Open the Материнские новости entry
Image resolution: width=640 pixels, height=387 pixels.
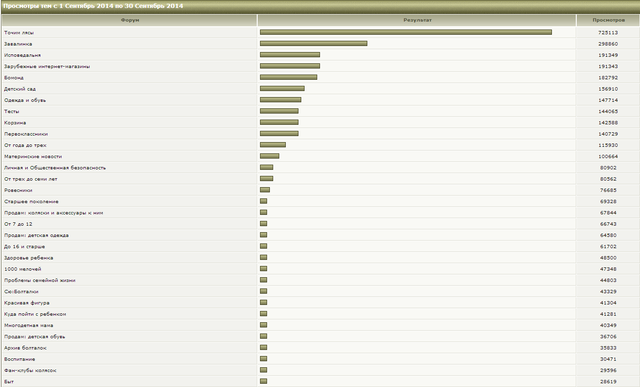click(33, 156)
